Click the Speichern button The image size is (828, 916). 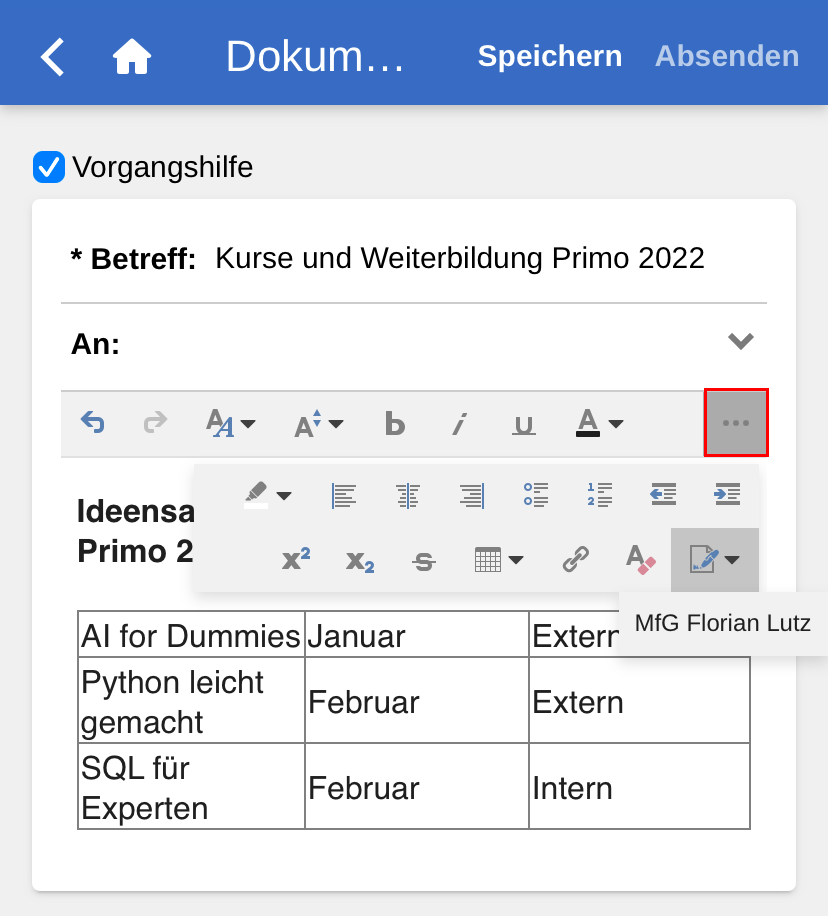click(549, 56)
